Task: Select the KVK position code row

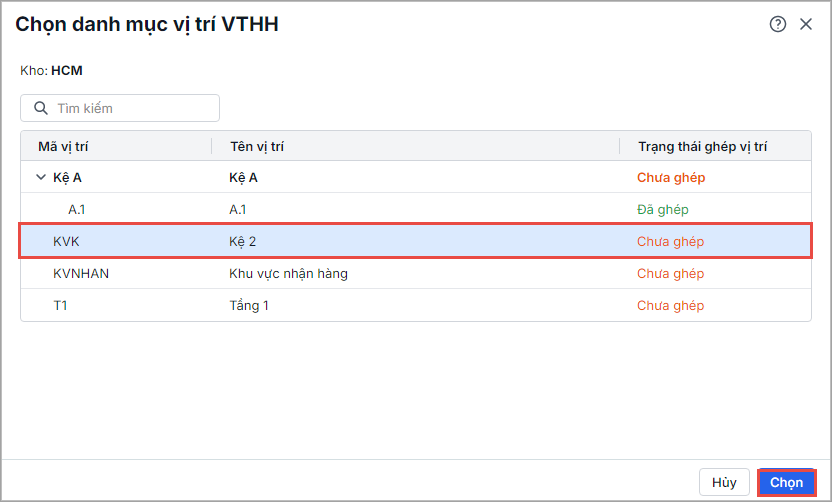Action: [67, 242]
